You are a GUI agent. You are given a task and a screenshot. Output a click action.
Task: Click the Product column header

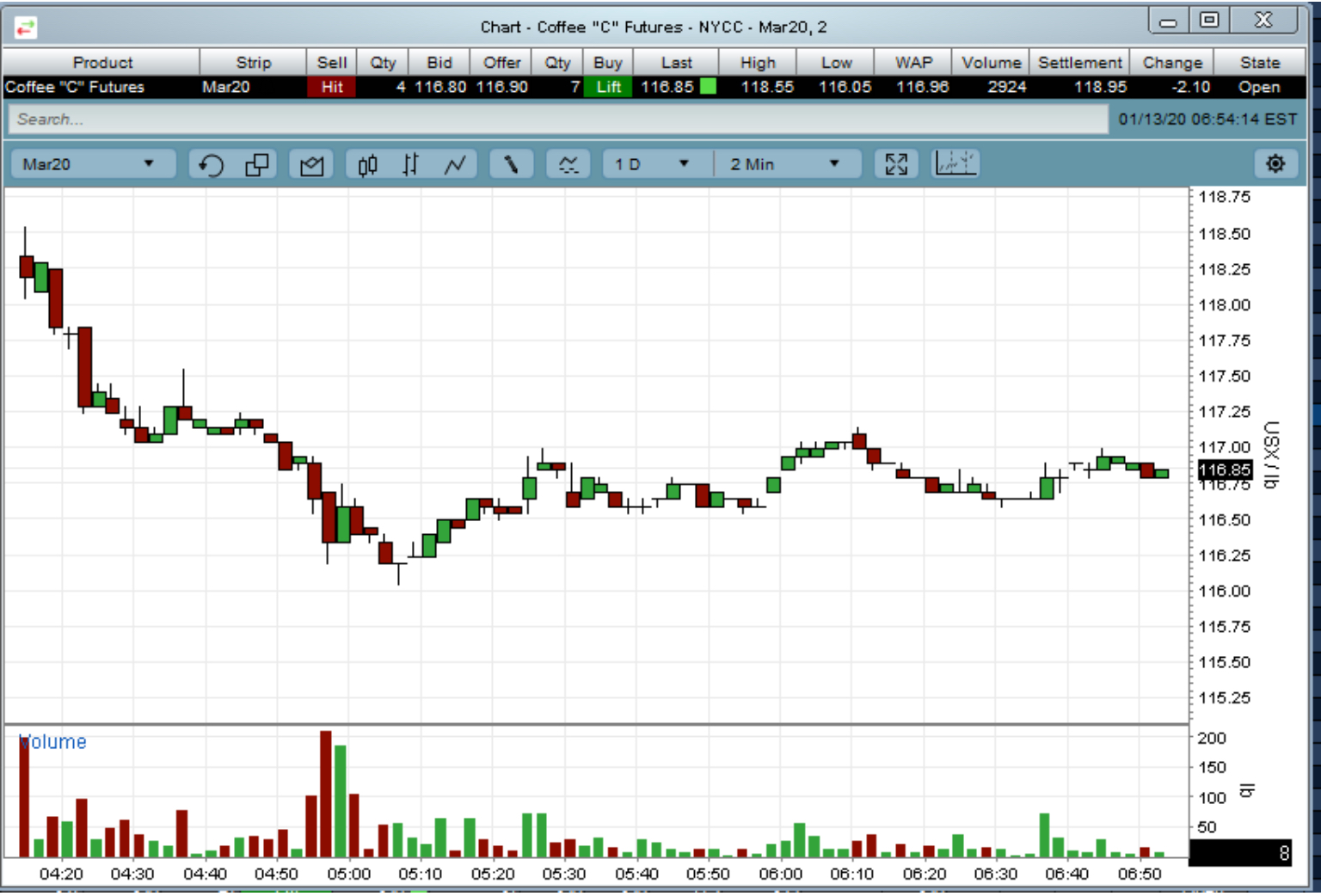pos(102,63)
